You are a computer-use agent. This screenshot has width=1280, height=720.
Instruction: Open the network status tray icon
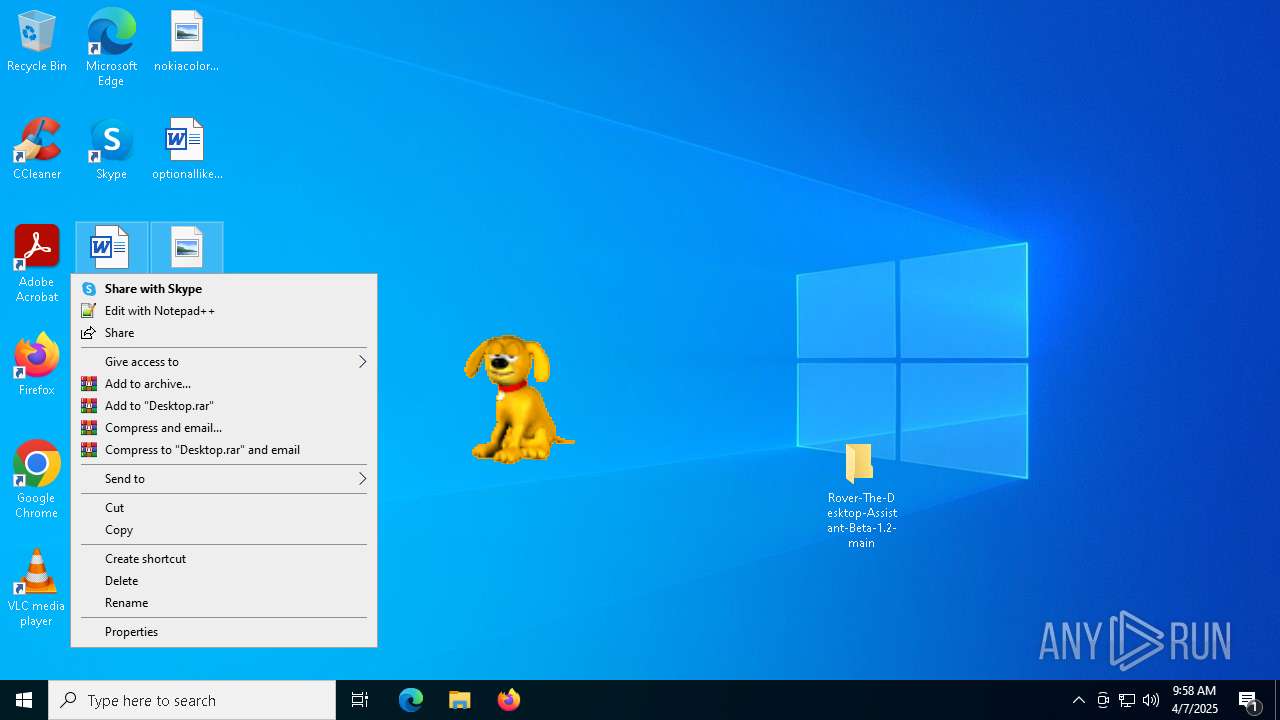[x=1127, y=700]
